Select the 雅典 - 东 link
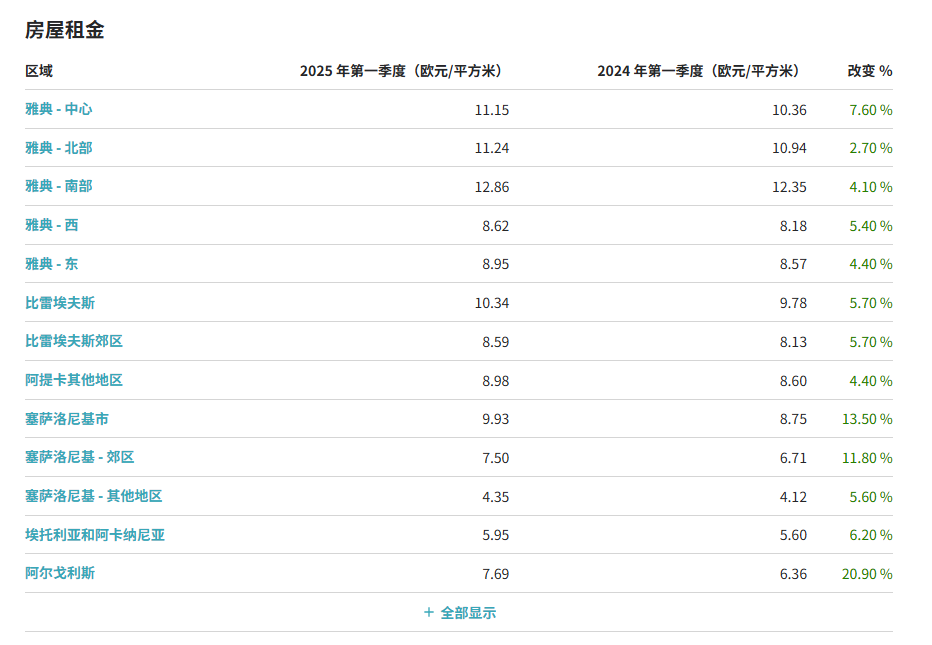 pos(52,264)
